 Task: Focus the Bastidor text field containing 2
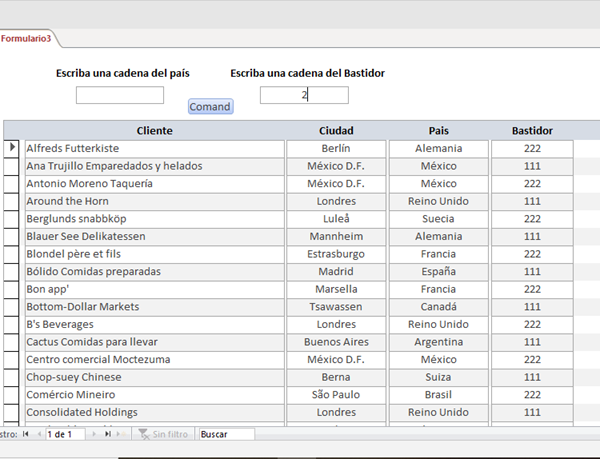[x=304, y=95]
